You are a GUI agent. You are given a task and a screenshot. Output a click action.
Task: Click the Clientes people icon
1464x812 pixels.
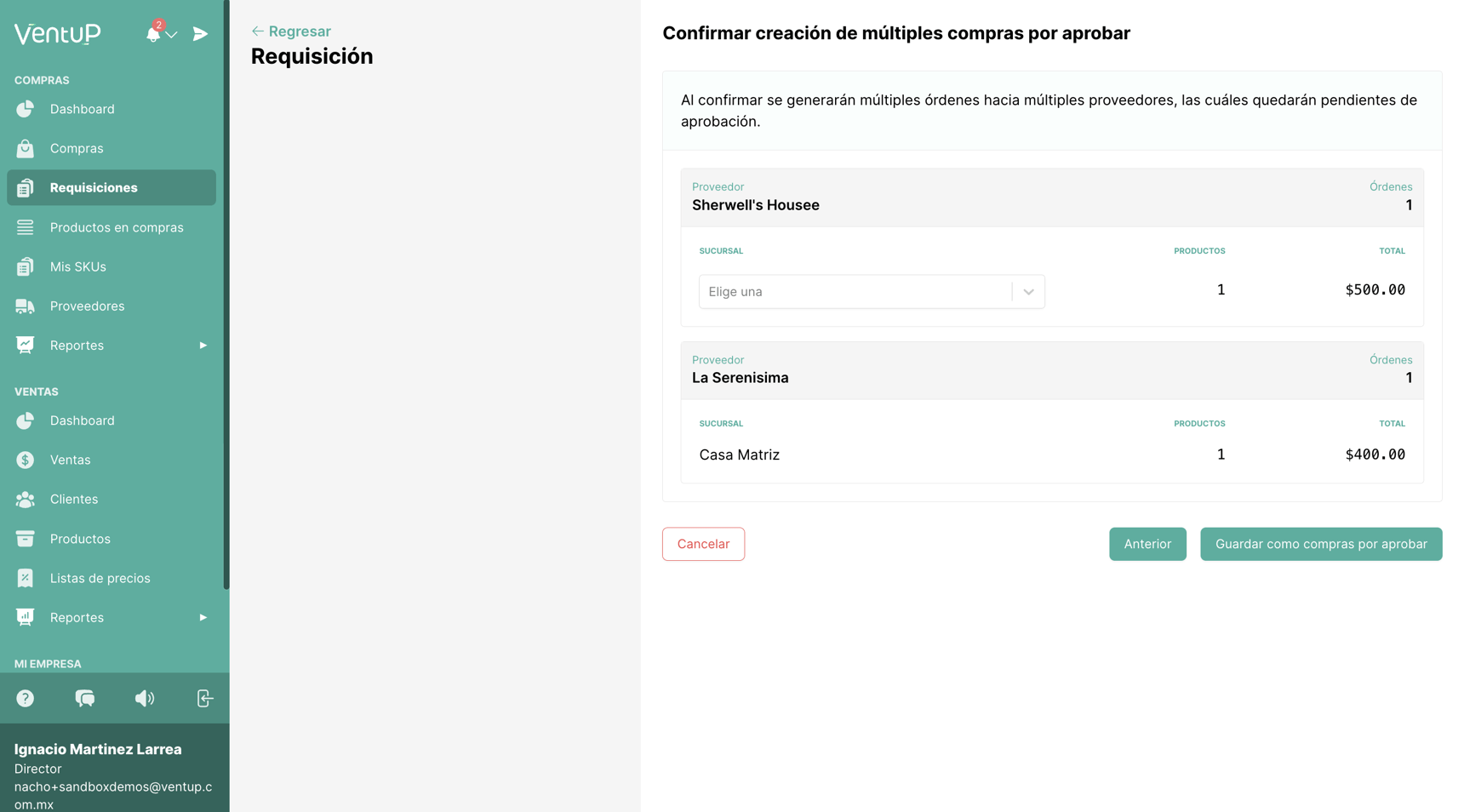coord(26,499)
